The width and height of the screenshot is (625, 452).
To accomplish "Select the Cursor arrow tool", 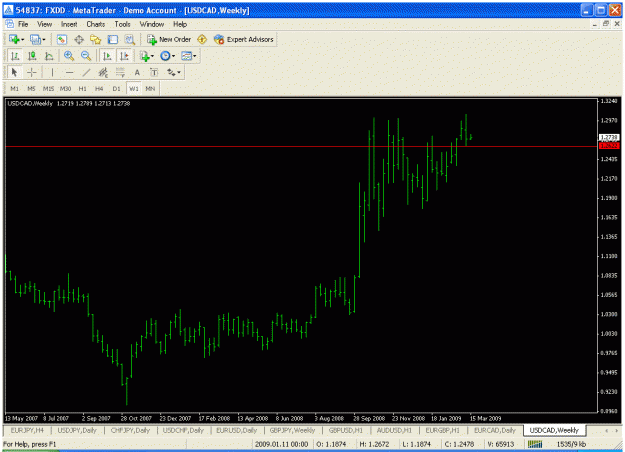I will [15, 72].
